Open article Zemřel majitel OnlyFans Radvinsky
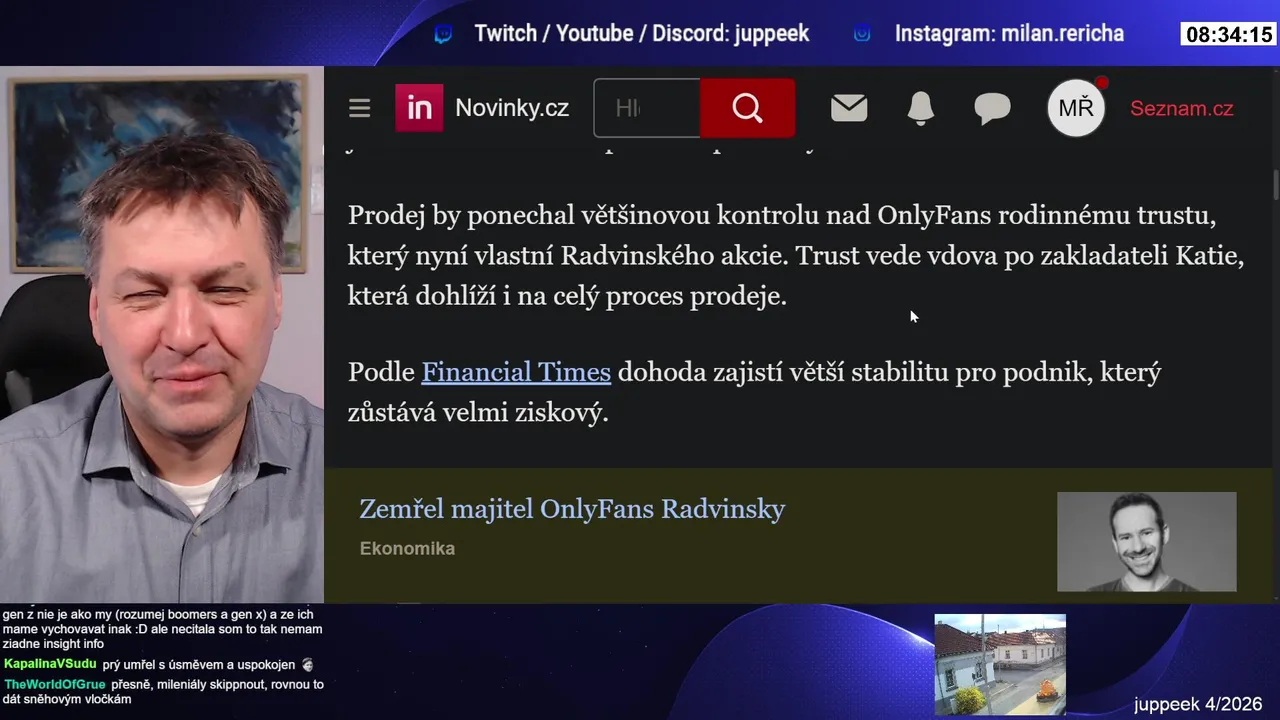Image resolution: width=1280 pixels, height=720 pixels. (x=572, y=509)
